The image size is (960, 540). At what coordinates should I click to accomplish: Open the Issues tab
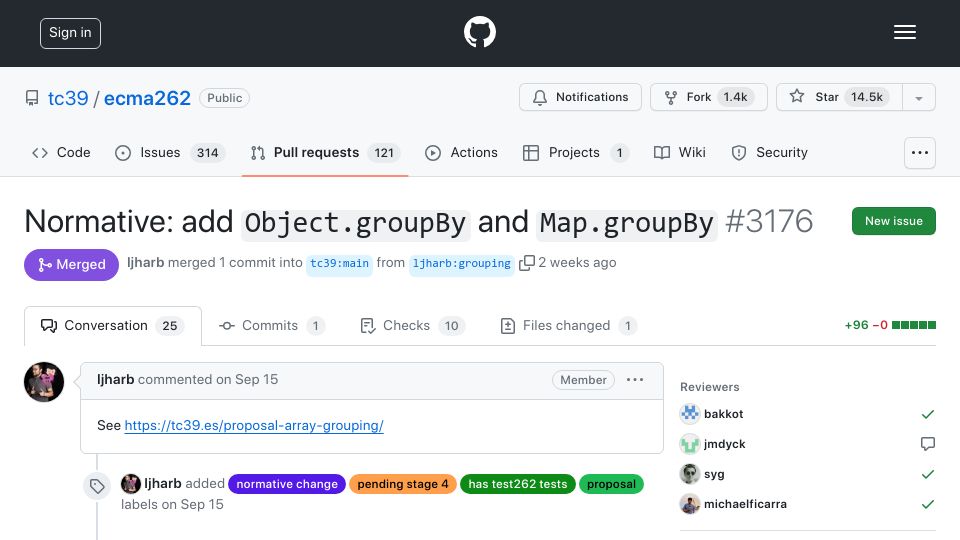coord(170,152)
